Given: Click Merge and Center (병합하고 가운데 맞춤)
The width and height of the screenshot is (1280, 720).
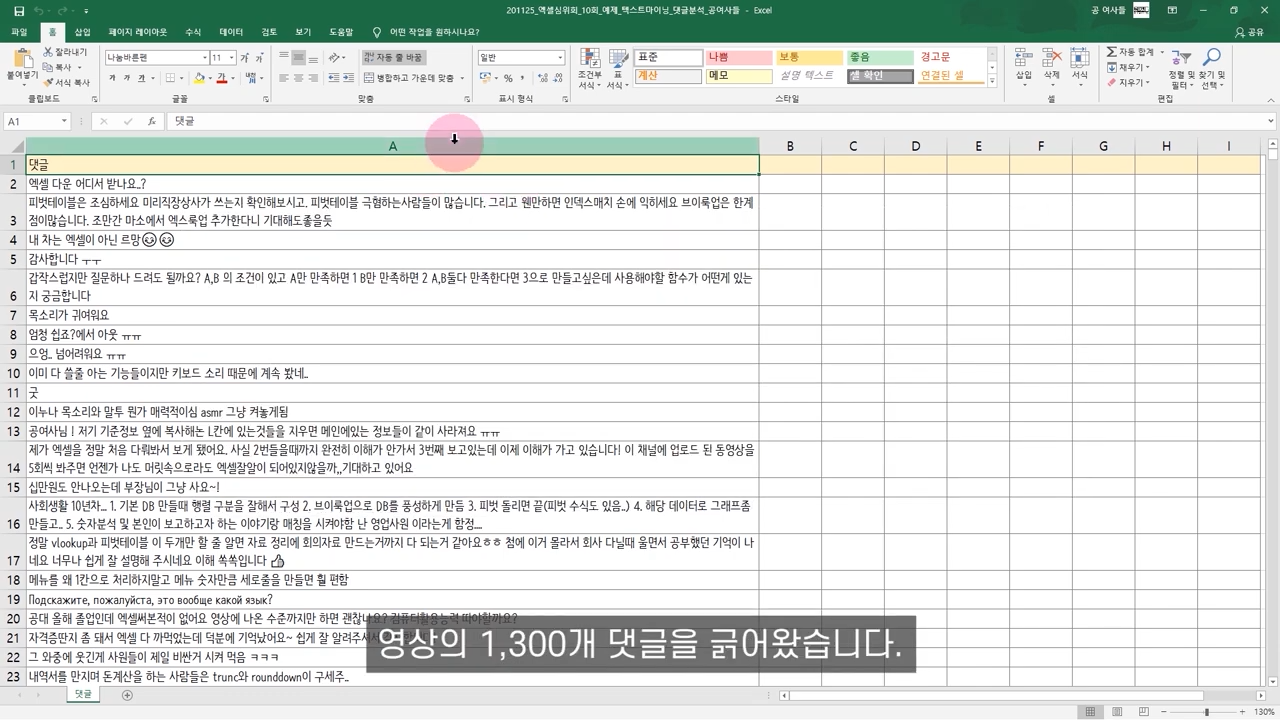Looking at the screenshot, I should coord(410,78).
